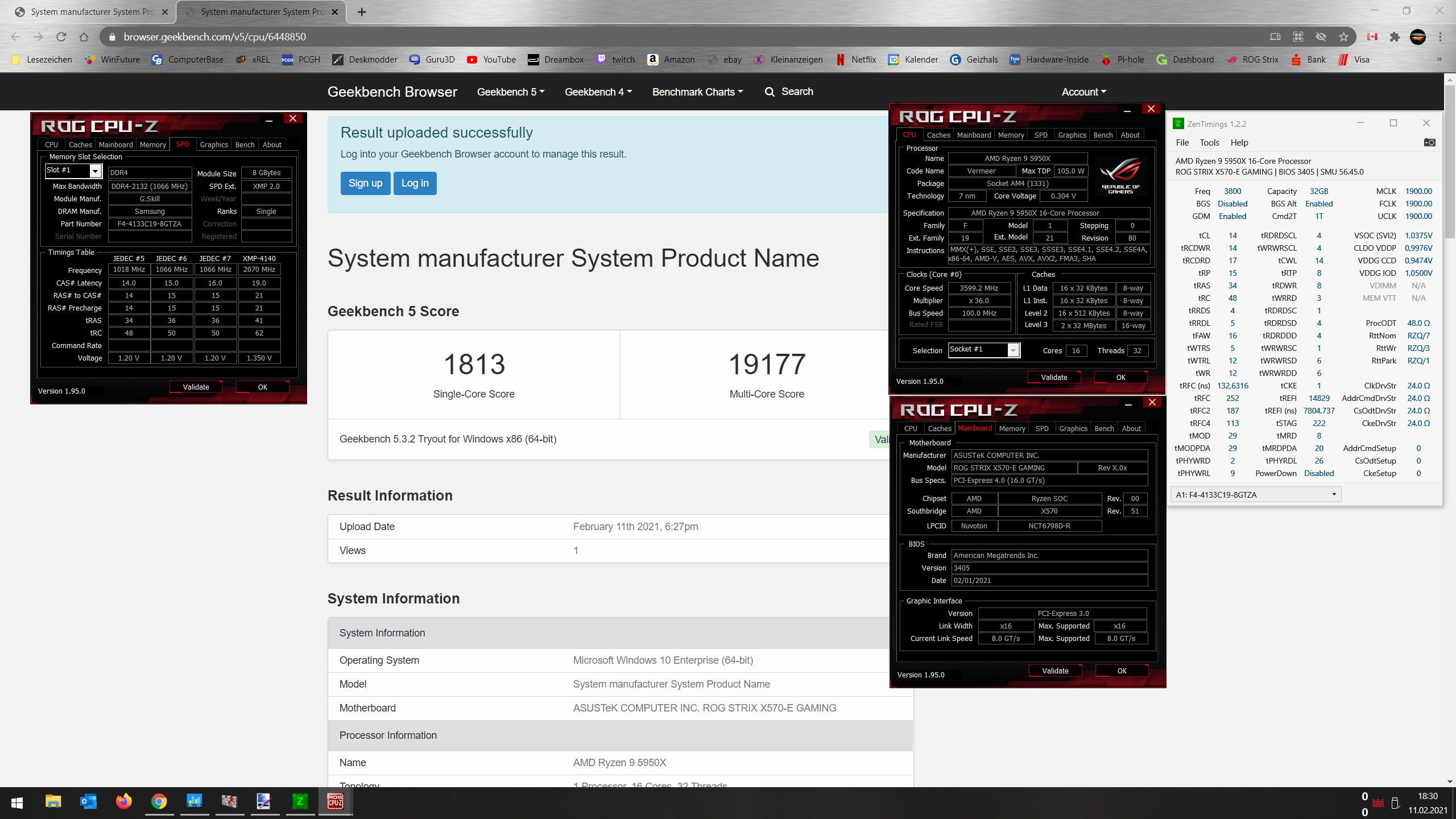
Task: Expand the Benchmark Charts menu
Action: tap(697, 92)
